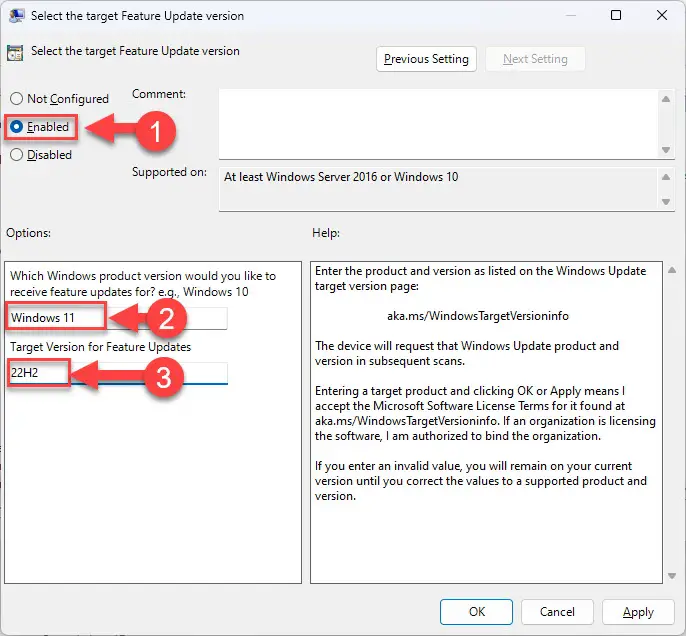
Task: Click the title bar application icon
Action: point(16,16)
